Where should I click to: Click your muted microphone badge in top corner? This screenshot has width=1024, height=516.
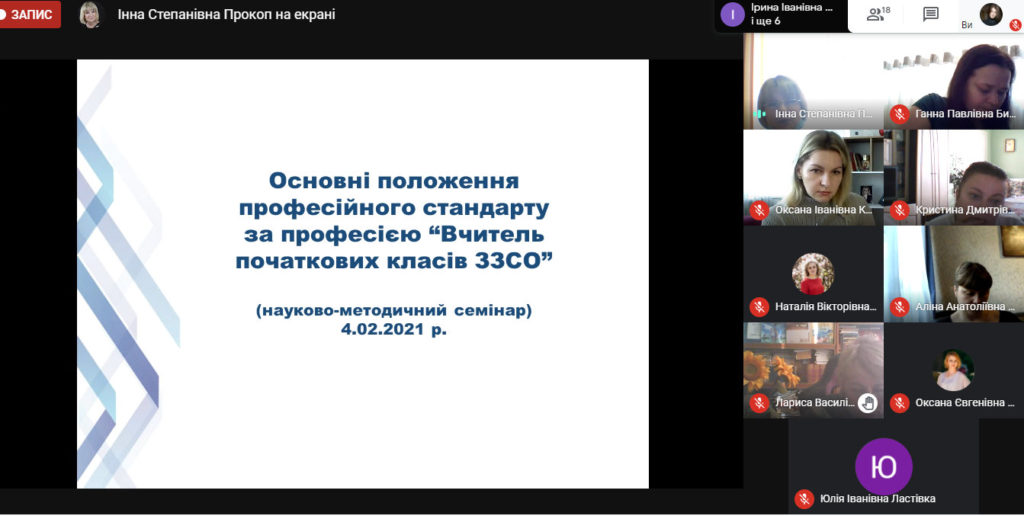tap(1015, 25)
